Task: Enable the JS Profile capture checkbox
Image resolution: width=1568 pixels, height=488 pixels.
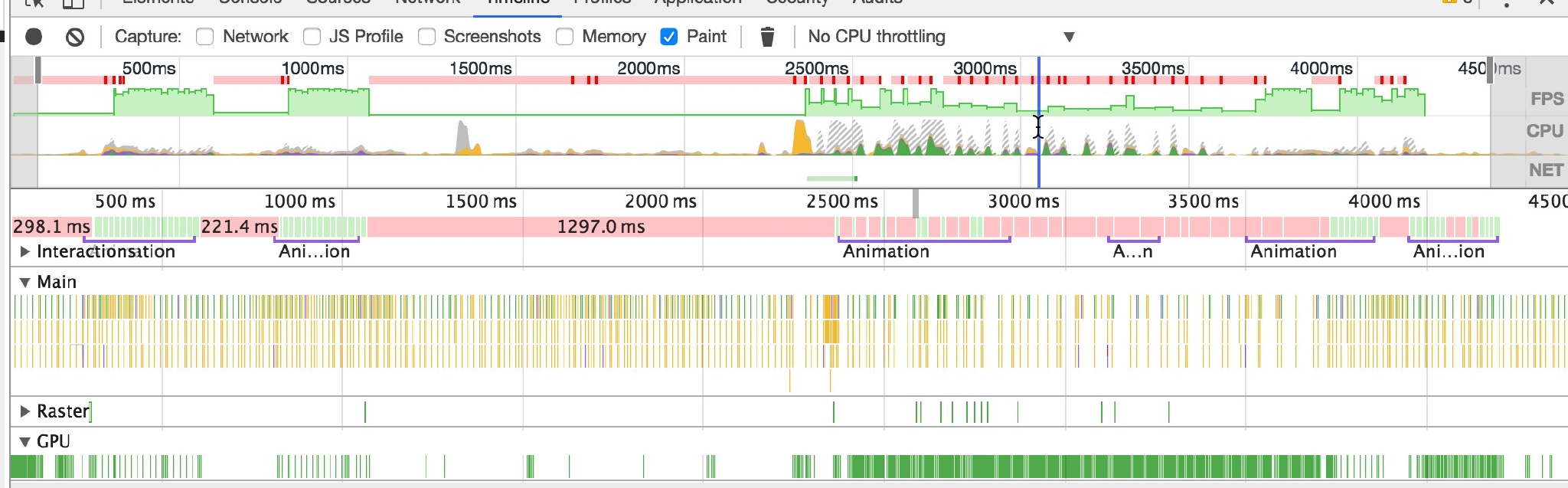Action: coord(312,37)
